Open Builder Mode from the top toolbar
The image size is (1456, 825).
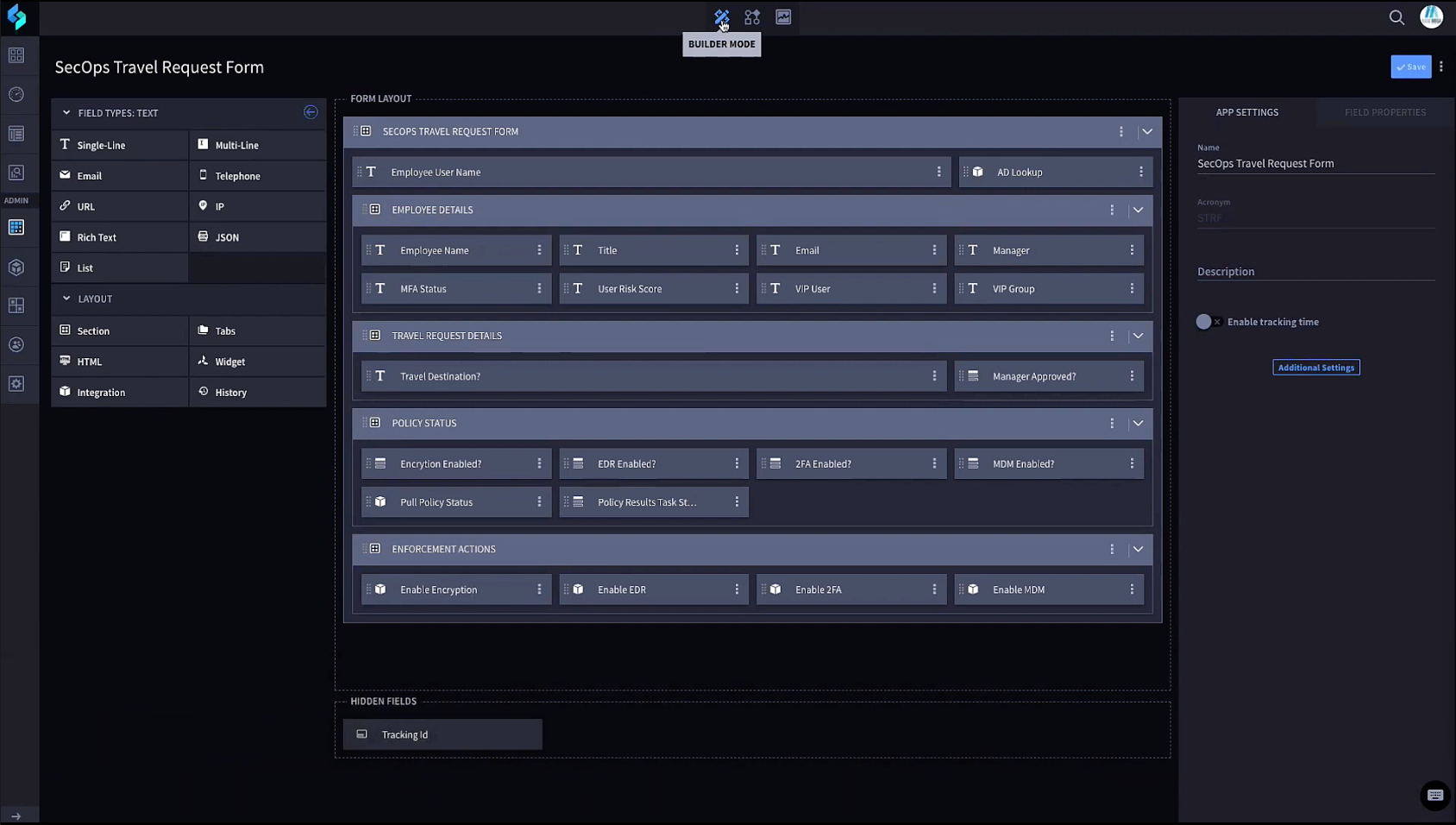721,16
